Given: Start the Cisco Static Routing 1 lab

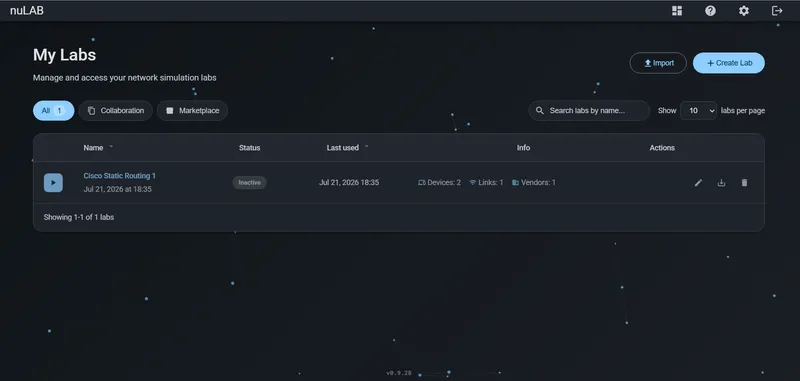Looking at the screenshot, I should pyautogui.click(x=53, y=183).
